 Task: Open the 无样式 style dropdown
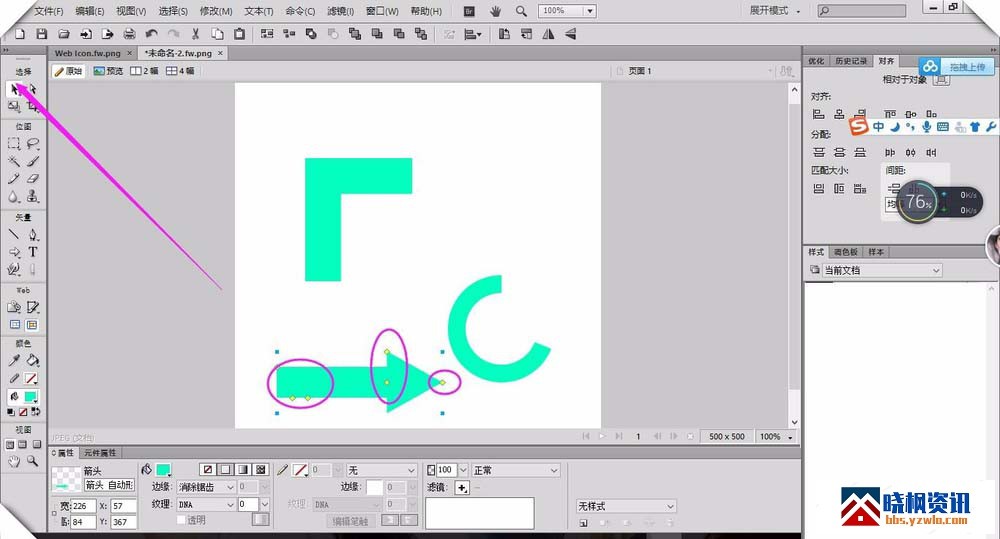[626, 506]
